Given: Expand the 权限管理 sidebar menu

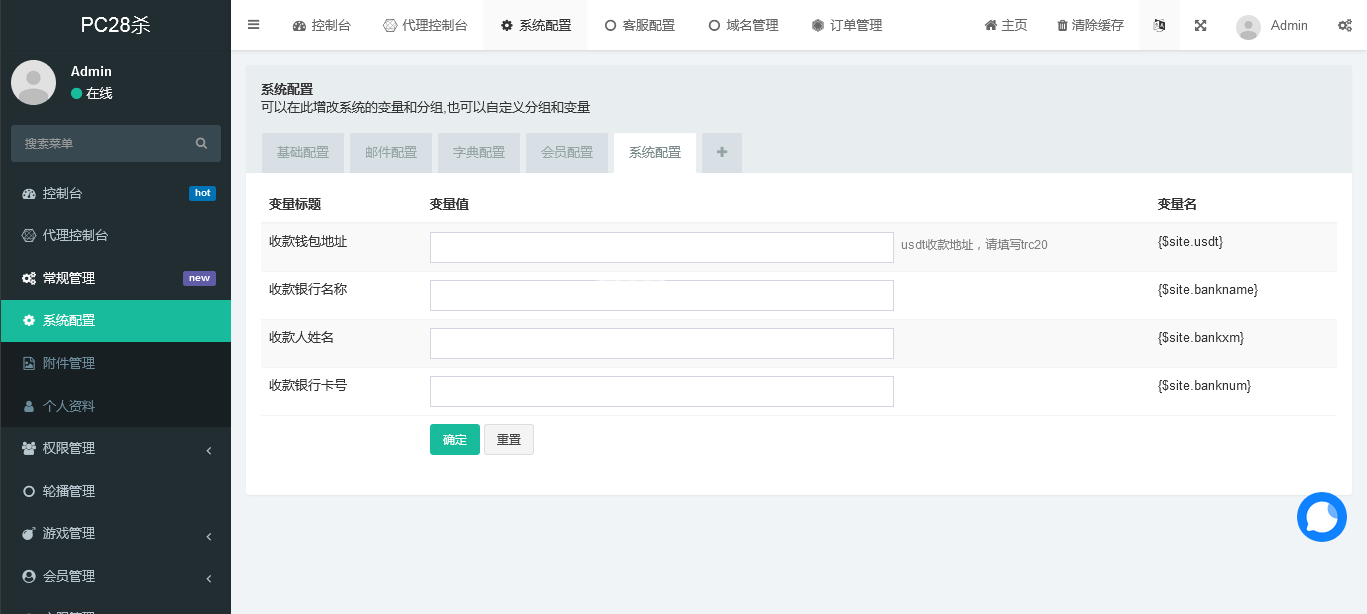Looking at the screenshot, I should [70, 448].
